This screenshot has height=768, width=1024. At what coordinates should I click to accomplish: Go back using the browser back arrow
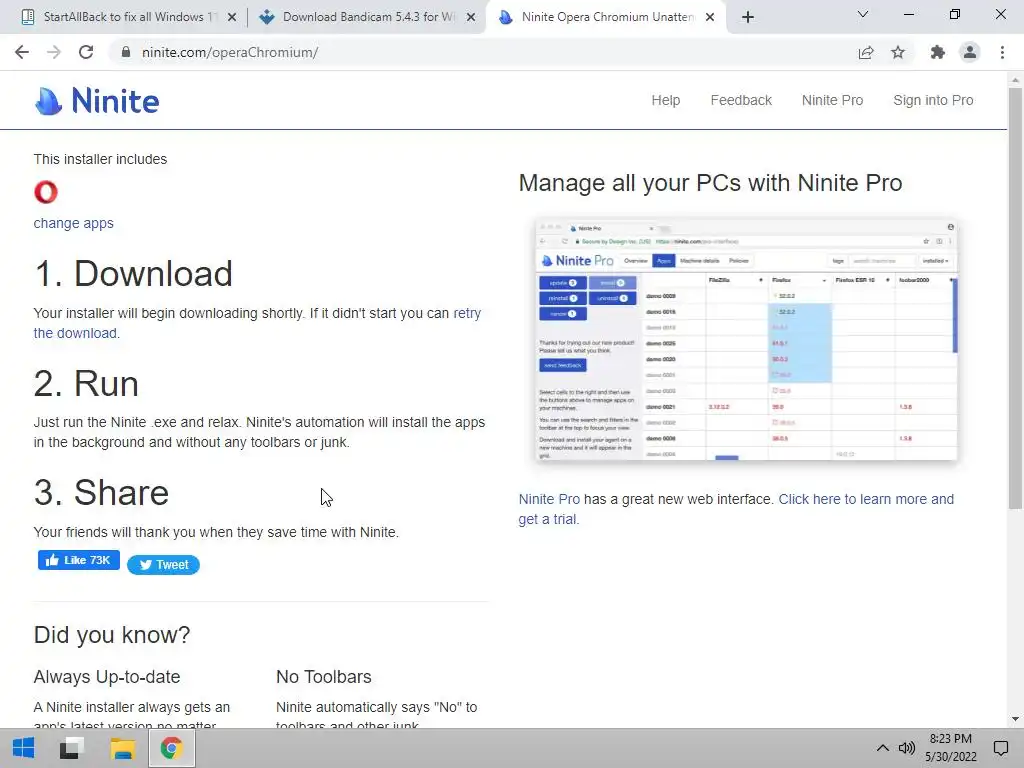(x=22, y=52)
